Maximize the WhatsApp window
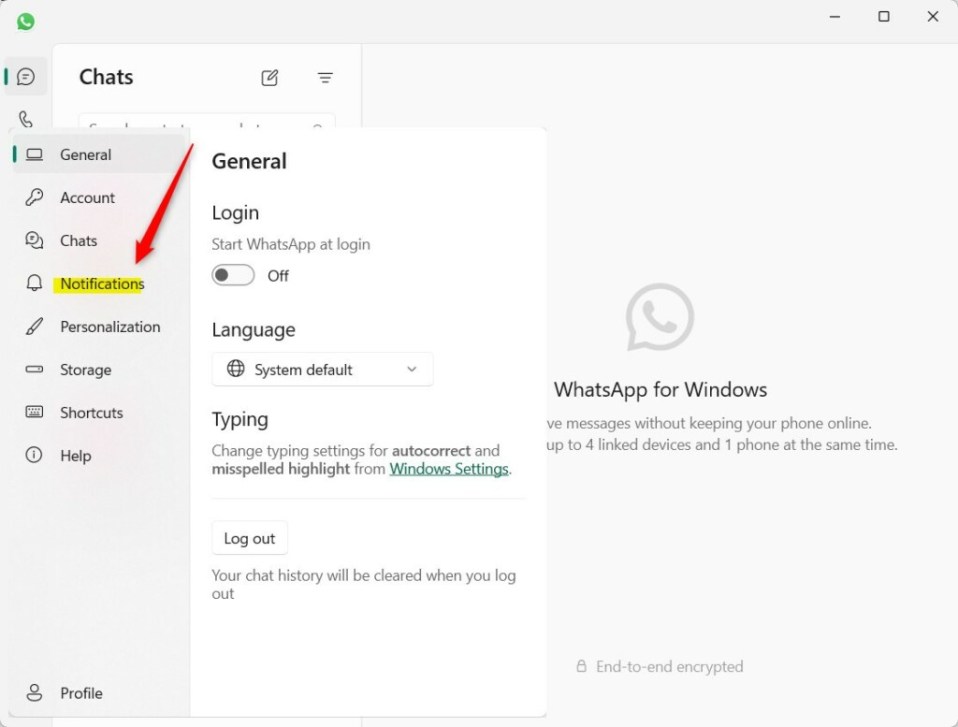This screenshot has height=727, width=958. point(883,16)
